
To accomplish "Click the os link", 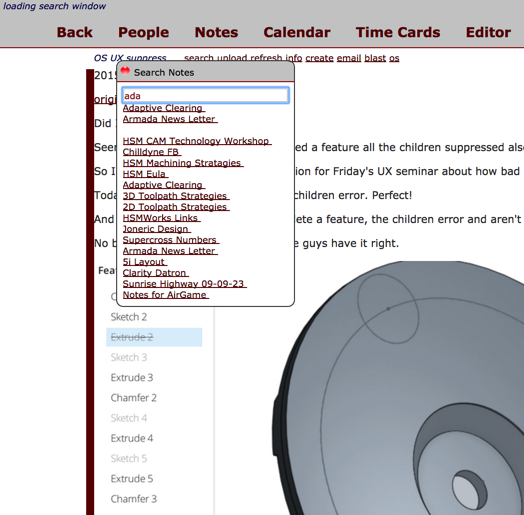I will pos(394,58).
